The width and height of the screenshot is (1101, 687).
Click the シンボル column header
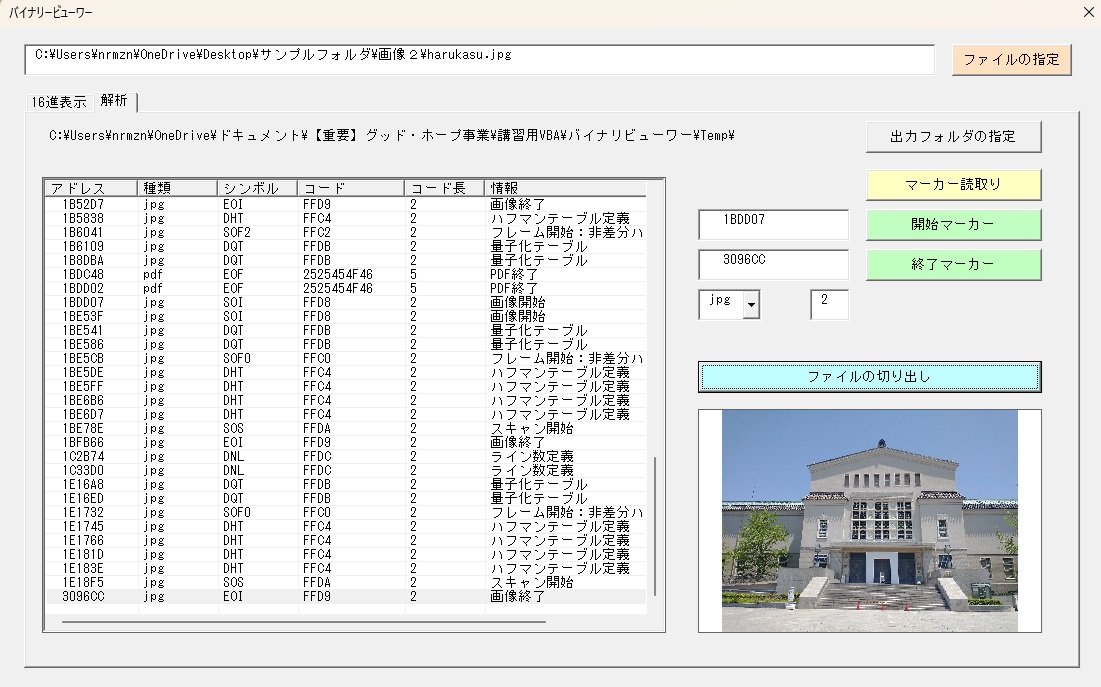tap(256, 188)
